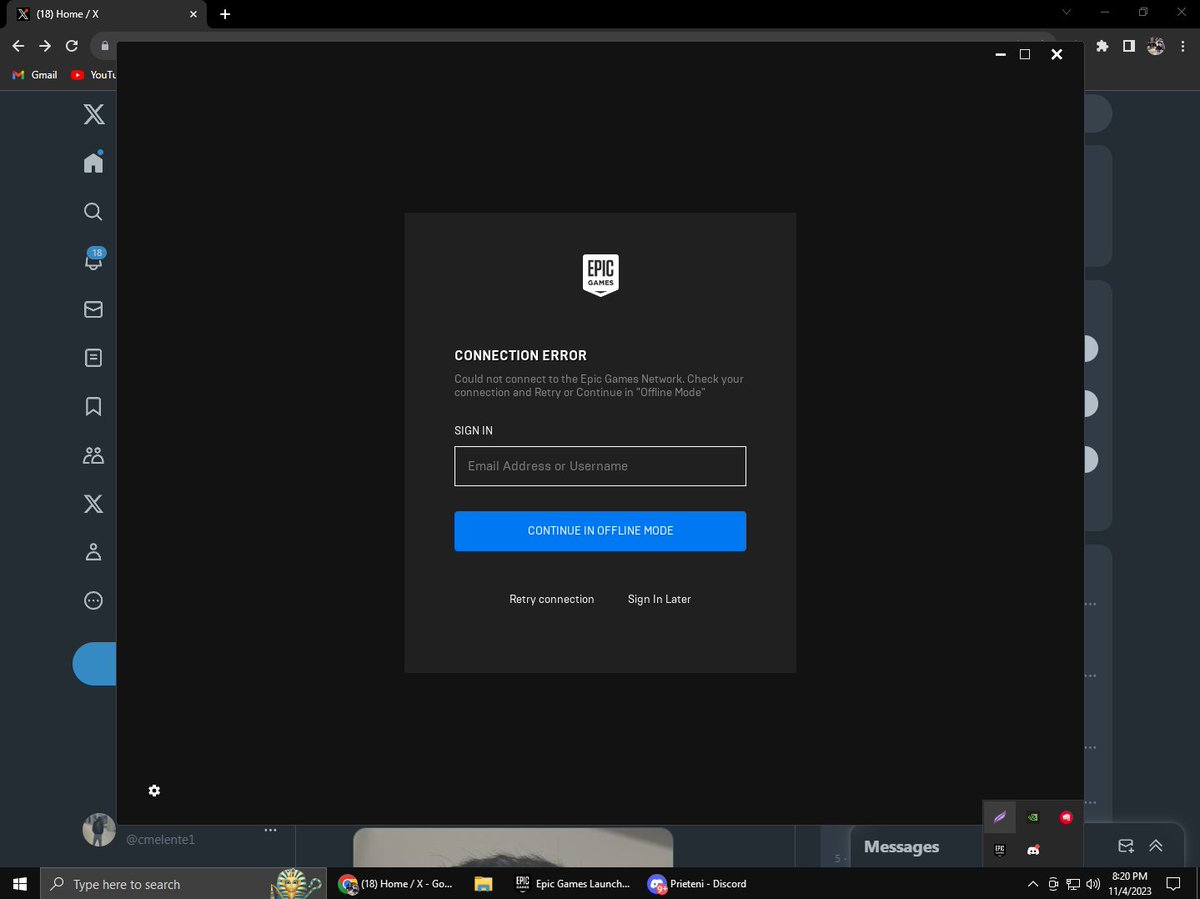Open X More circle icon in sidebar

click(x=93, y=601)
